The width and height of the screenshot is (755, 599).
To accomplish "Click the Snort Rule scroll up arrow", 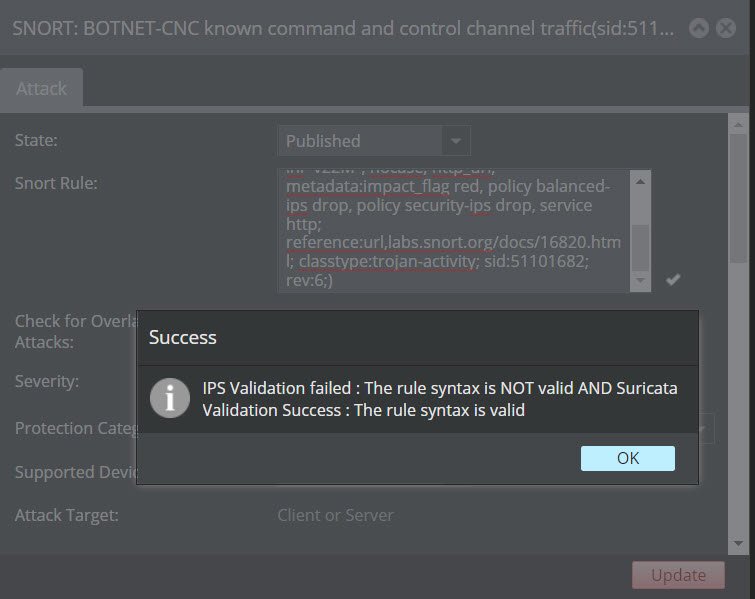I will (640, 182).
